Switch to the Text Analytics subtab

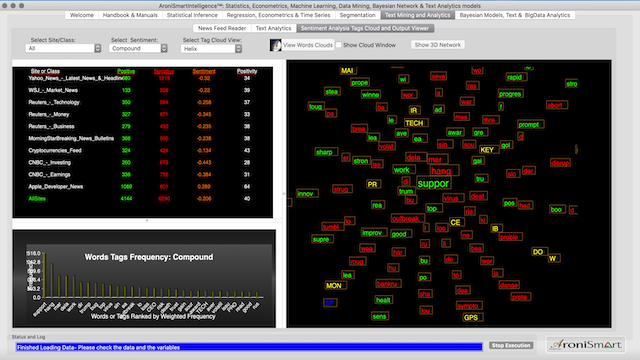tap(273, 28)
